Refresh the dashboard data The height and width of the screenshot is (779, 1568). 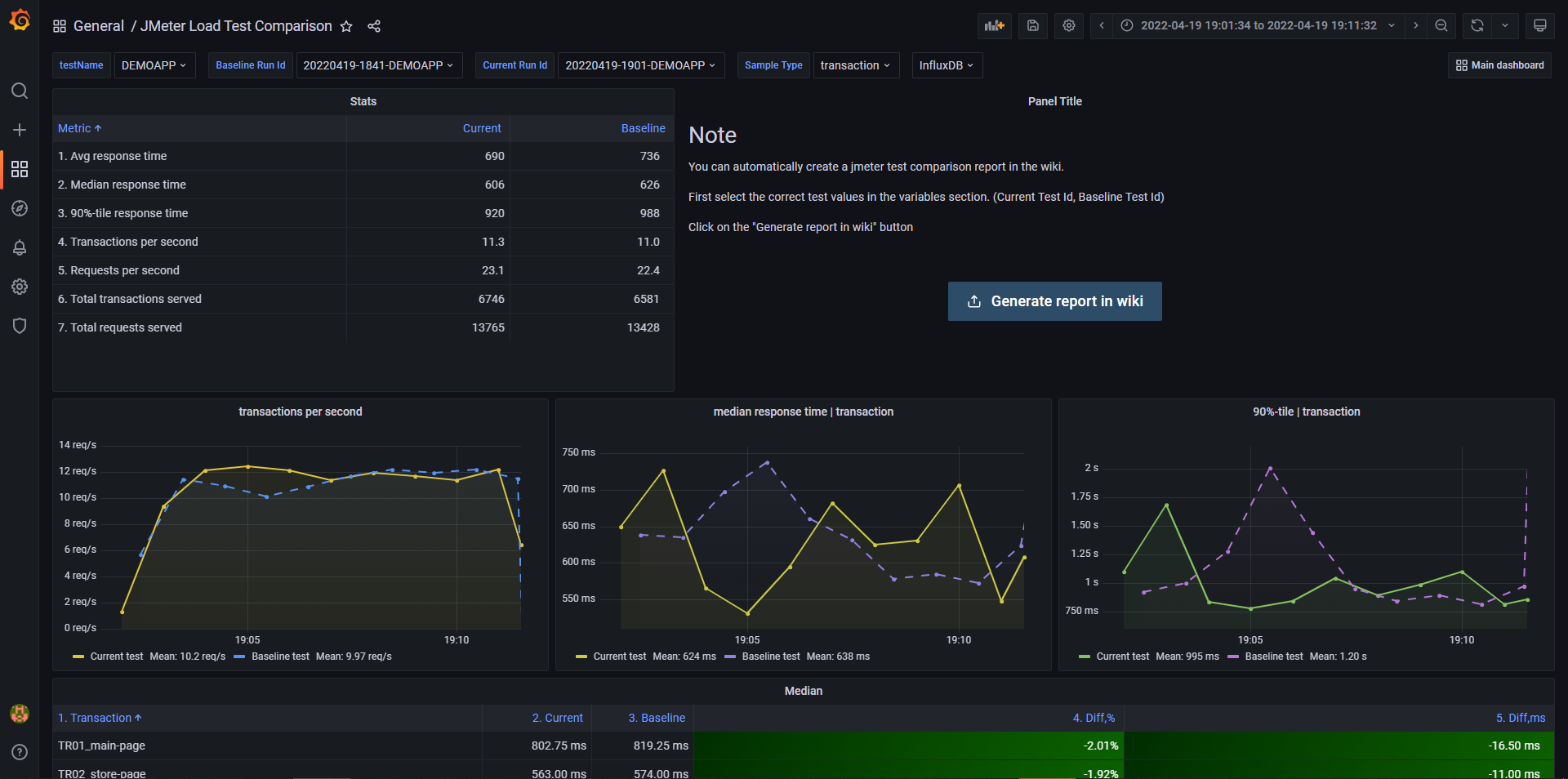1476,25
